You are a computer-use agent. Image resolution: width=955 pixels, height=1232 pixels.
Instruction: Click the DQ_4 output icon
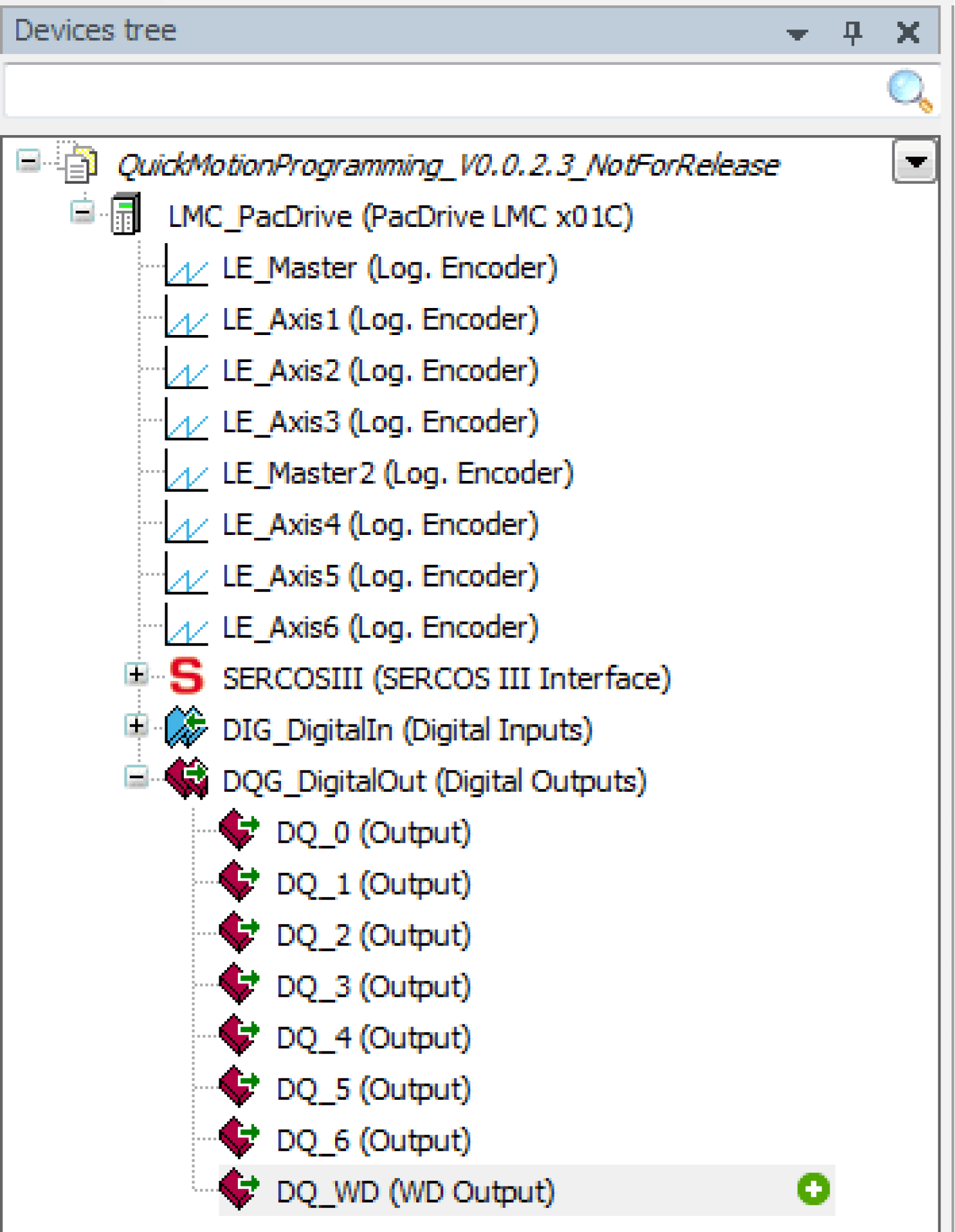point(239,1036)
